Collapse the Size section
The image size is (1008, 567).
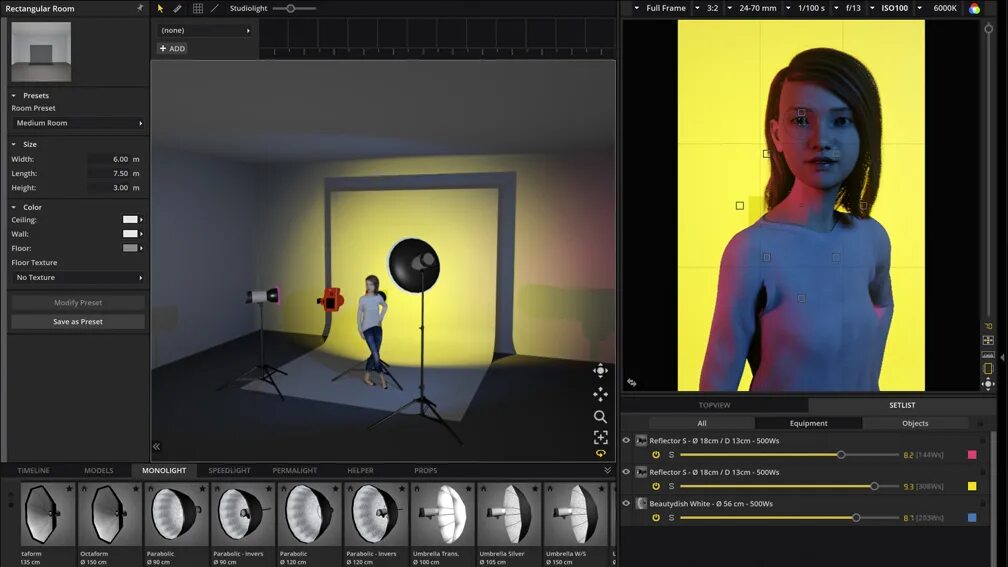14,144
